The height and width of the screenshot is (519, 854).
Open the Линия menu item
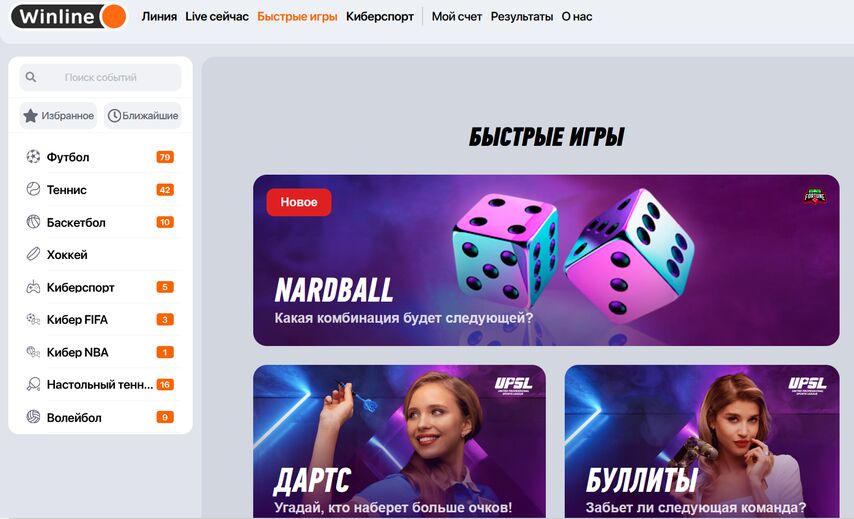pos(159,17)
